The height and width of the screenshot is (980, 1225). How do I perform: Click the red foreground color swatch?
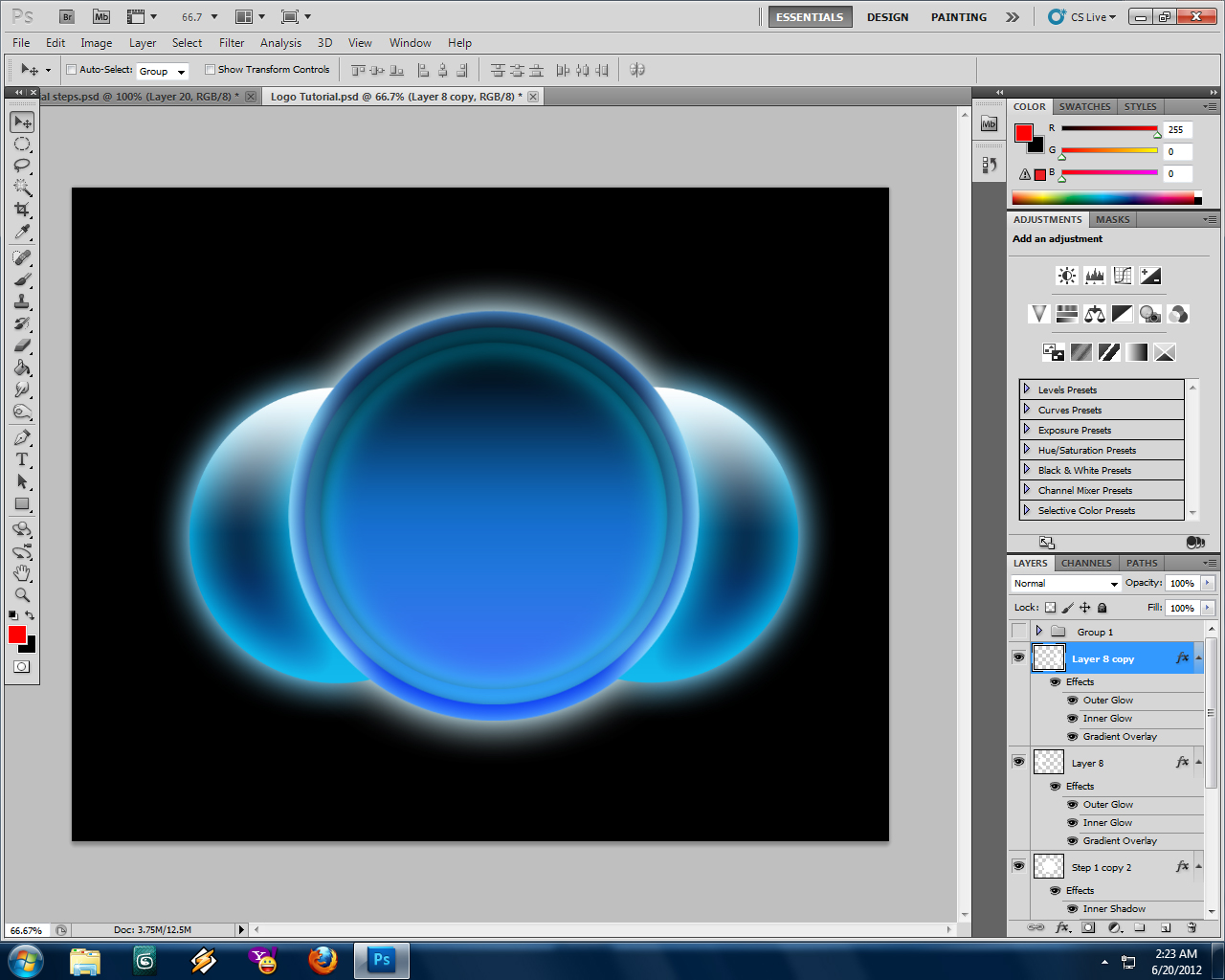pos(15,634)
